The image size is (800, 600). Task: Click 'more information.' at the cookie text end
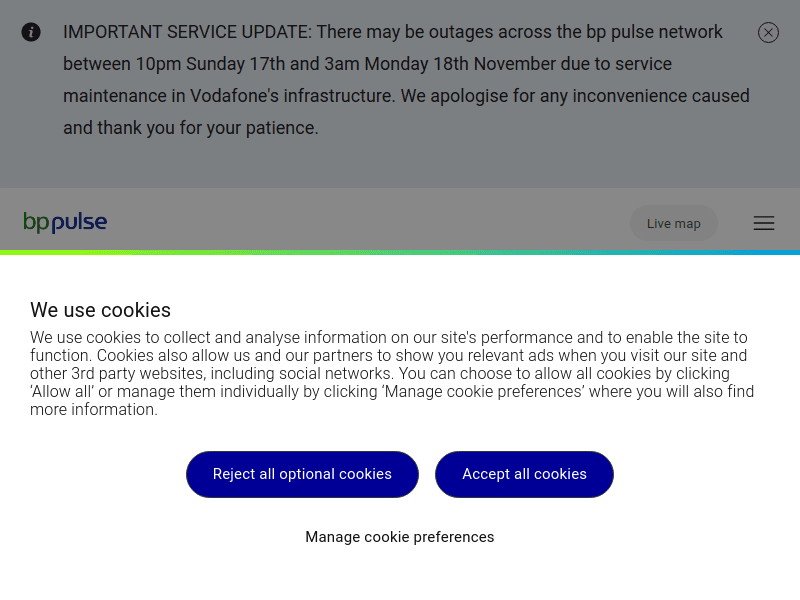click(94, 410)
